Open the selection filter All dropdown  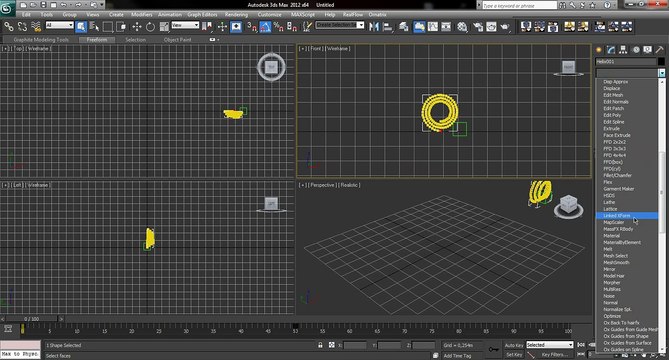tap(59, 25)
